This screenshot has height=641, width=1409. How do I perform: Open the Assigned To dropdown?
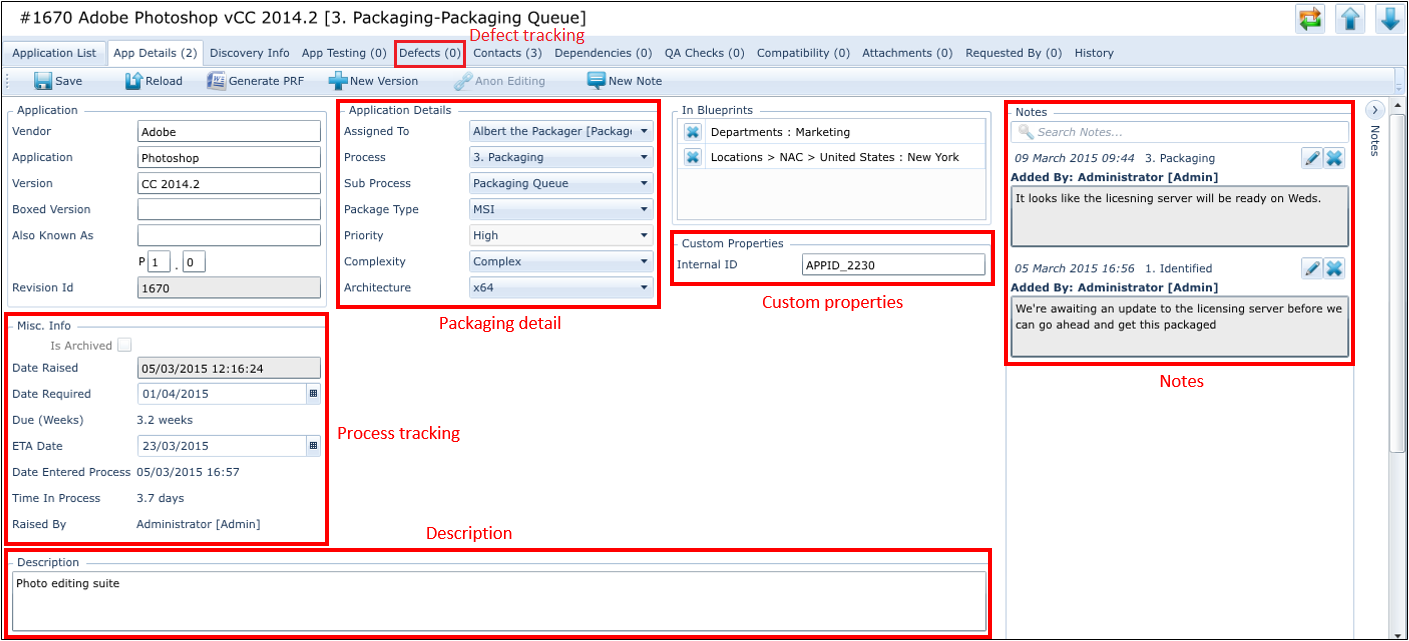tap(643, 131)
